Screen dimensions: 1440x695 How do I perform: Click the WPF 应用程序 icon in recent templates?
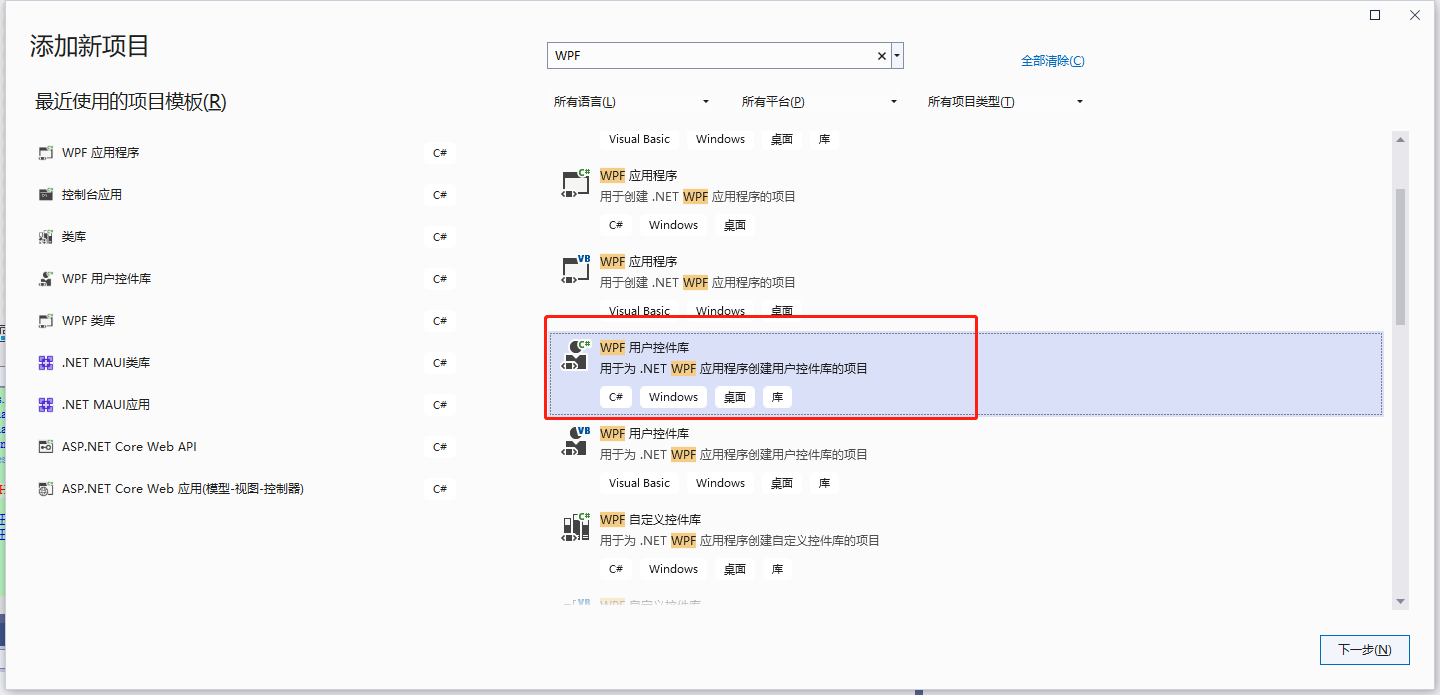pyautogui.click(x=45, y=153)
